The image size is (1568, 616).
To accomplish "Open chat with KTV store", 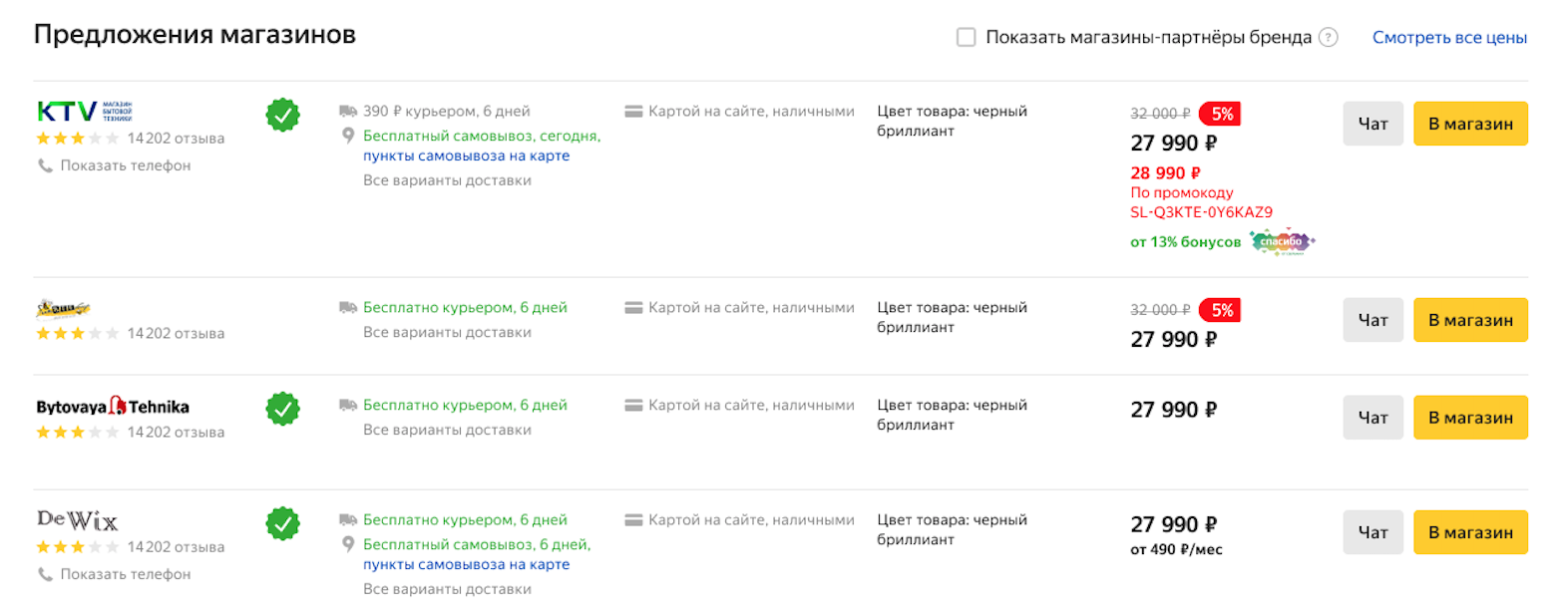I will pos(1372,124).
